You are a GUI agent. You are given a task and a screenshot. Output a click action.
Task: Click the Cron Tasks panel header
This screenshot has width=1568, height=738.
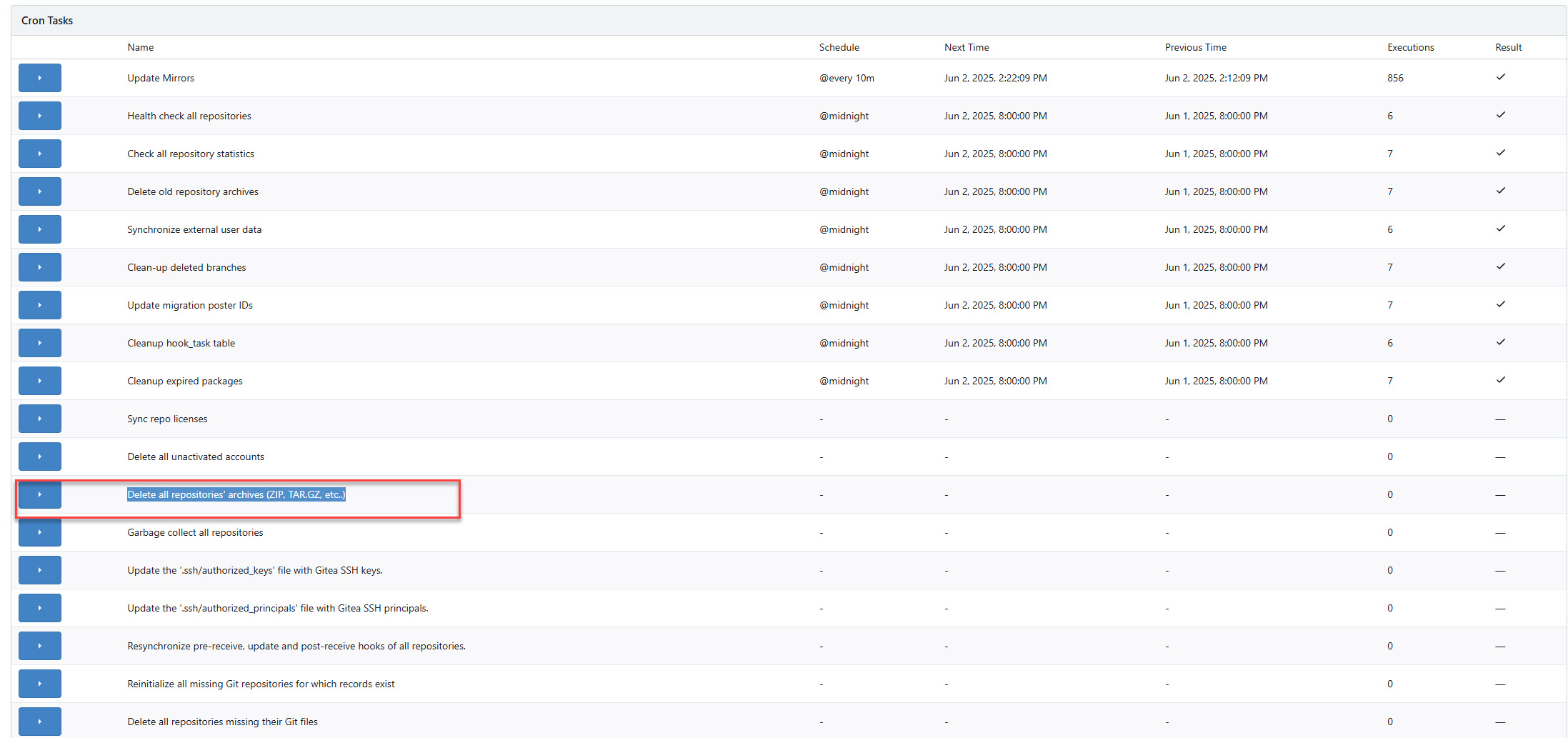(47, 21)
